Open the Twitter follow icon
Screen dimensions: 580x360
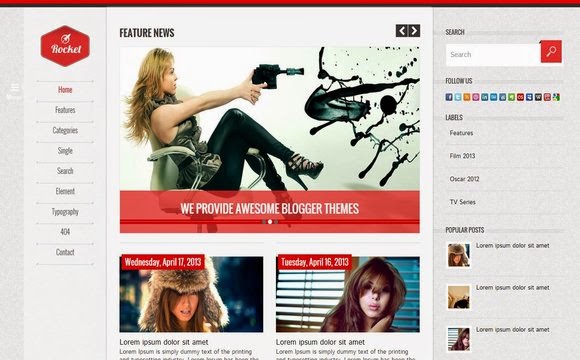pos(458,97)
